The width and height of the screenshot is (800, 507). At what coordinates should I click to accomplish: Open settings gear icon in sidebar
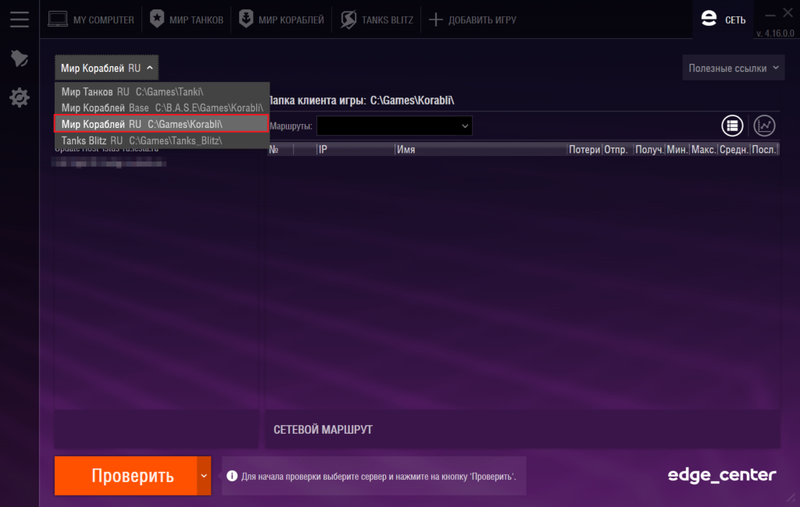point(19,97)
